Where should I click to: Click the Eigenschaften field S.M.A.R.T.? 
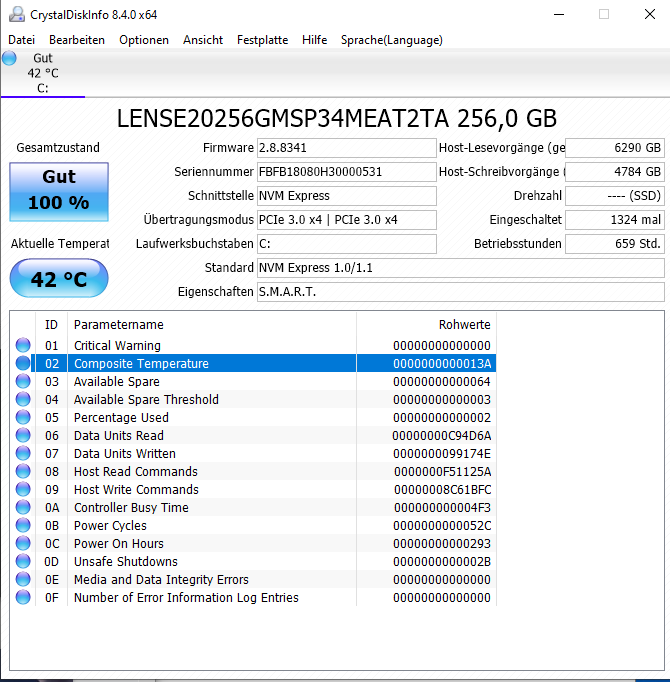[461, 291]
